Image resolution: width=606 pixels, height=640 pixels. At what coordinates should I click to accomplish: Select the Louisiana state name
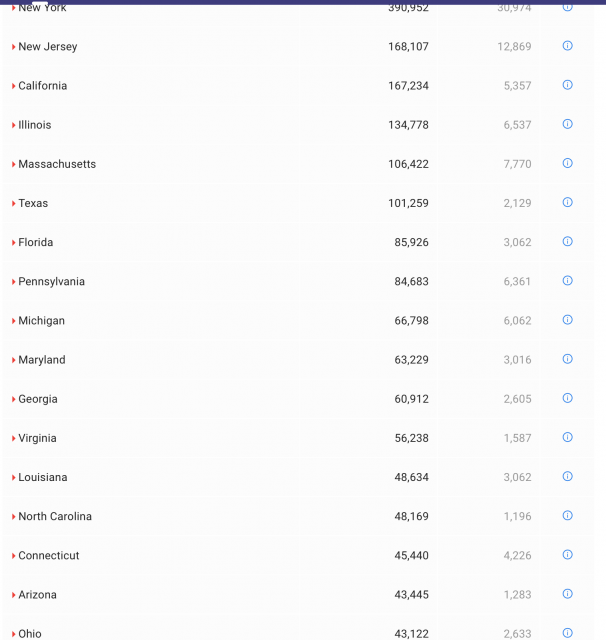[43, 477]
